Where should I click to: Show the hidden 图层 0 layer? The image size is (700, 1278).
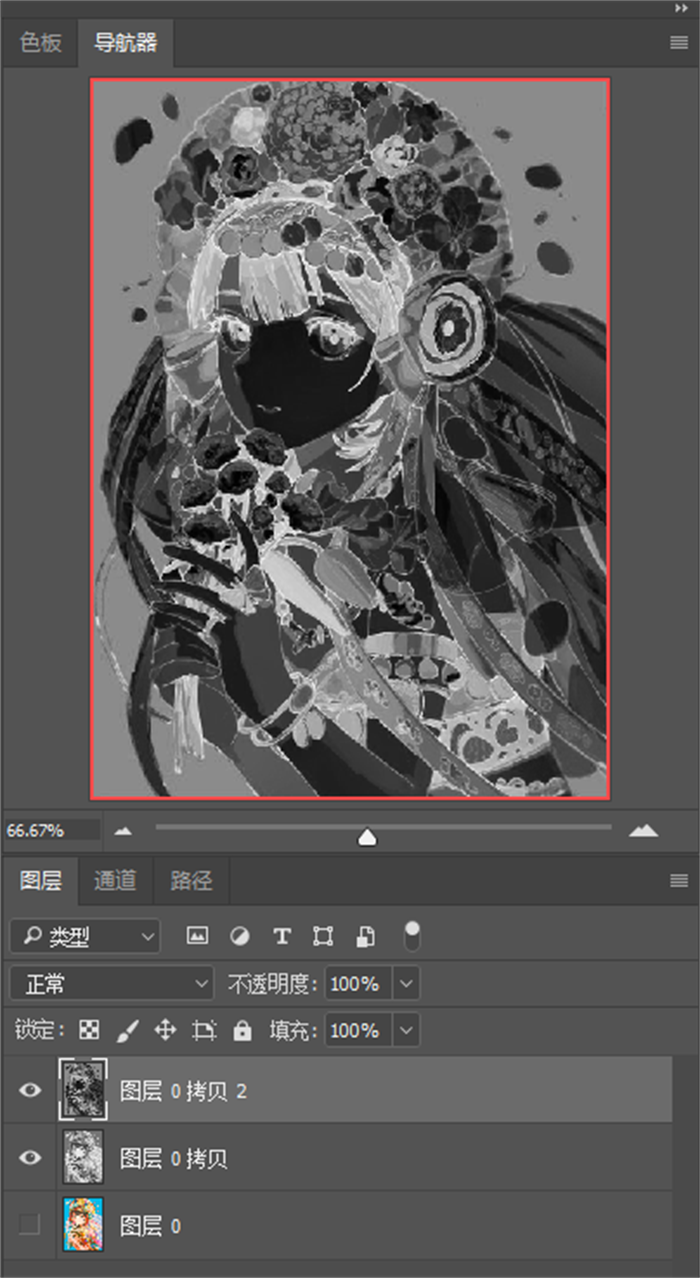(x=30, y=1224)
